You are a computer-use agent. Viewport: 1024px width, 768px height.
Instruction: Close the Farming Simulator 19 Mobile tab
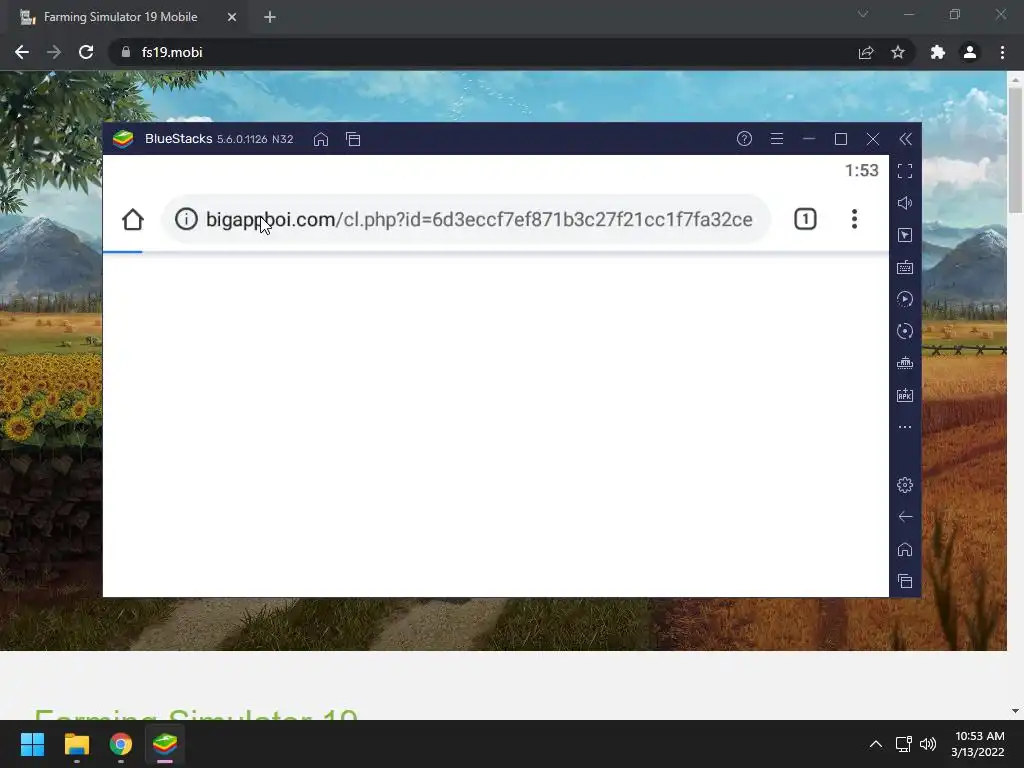(x=232, y=17)
